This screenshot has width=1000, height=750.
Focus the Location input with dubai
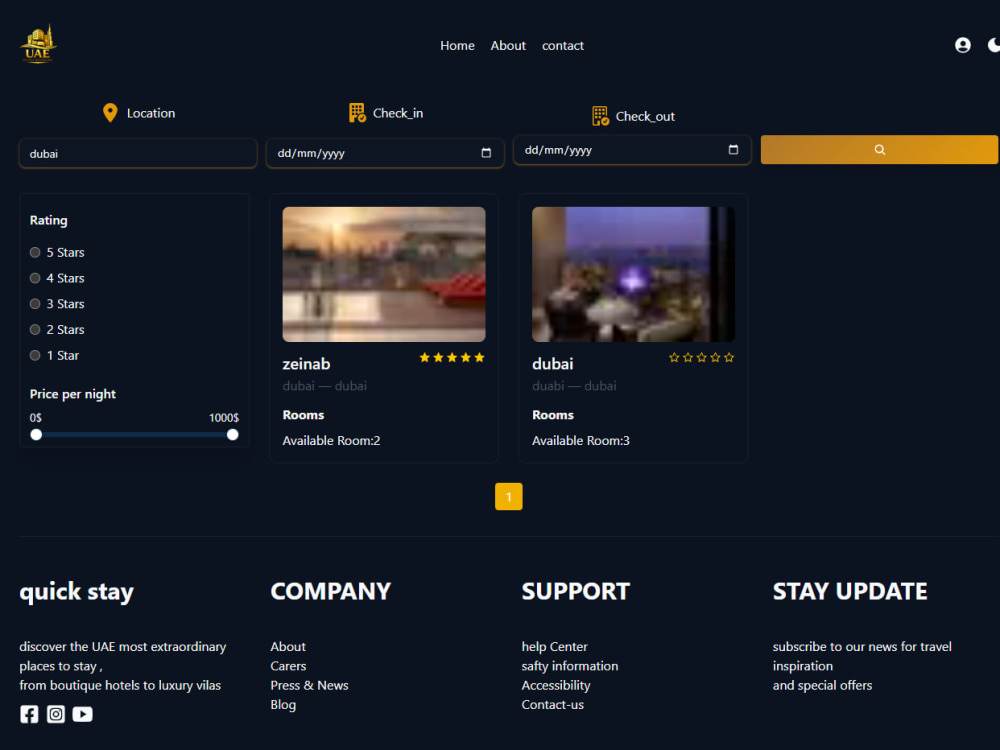138,154
